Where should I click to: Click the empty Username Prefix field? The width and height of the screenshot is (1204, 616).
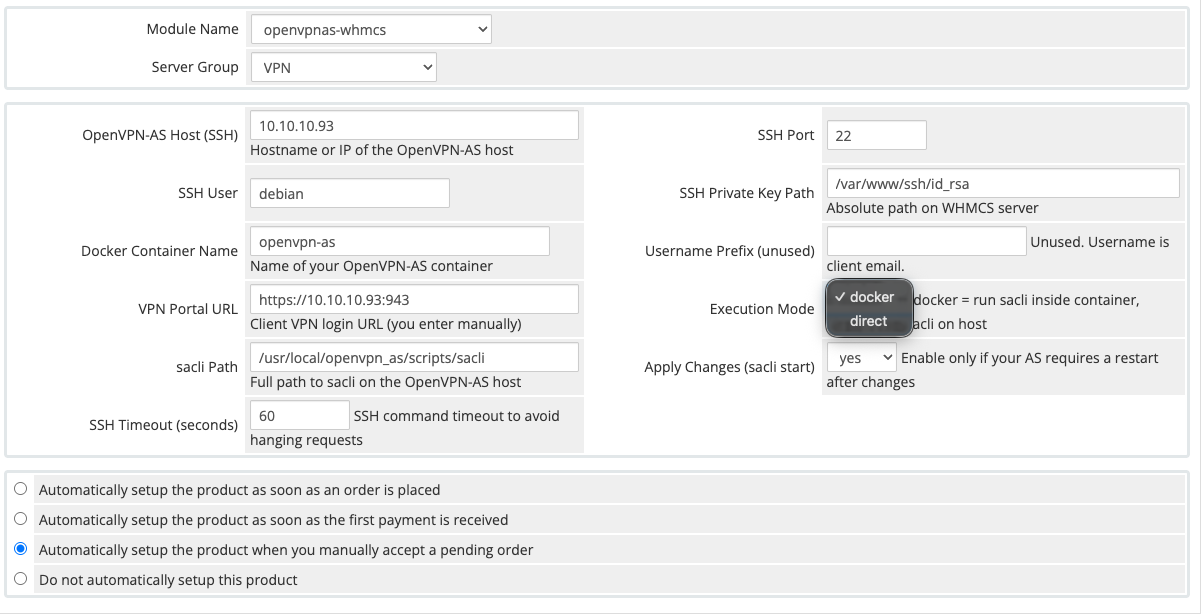point(926,242)
